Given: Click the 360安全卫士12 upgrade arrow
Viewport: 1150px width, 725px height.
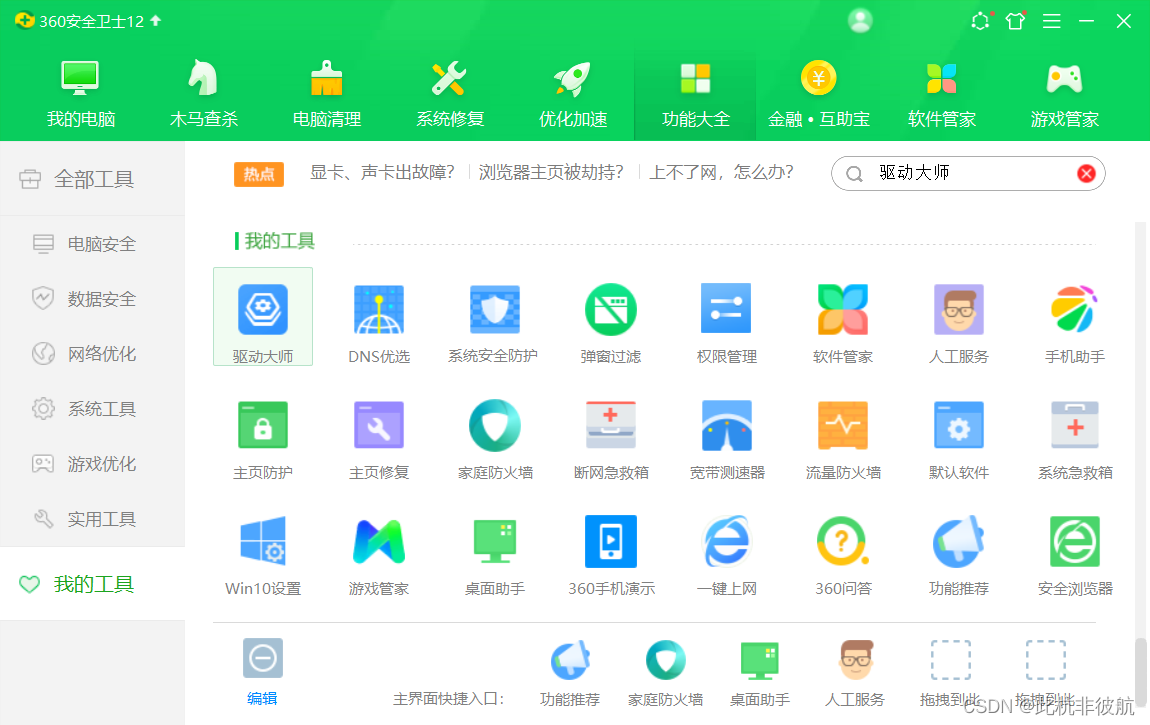Looking at the screenshot, I should point(155,21).
